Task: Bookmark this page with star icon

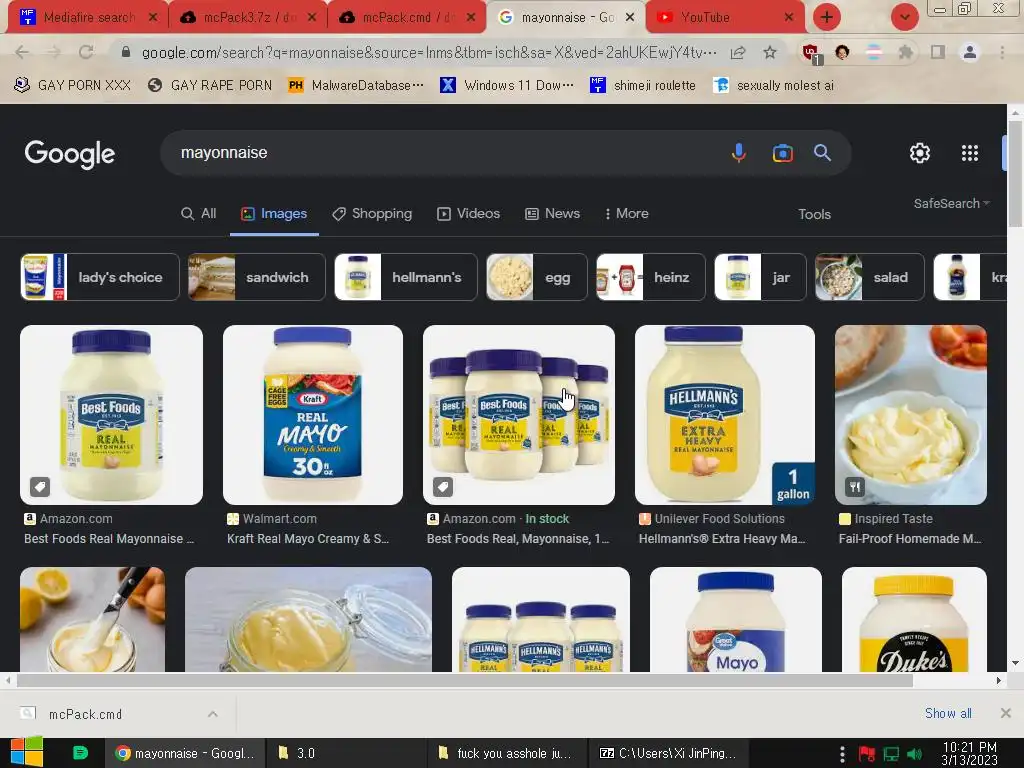Action: point(770,52)
